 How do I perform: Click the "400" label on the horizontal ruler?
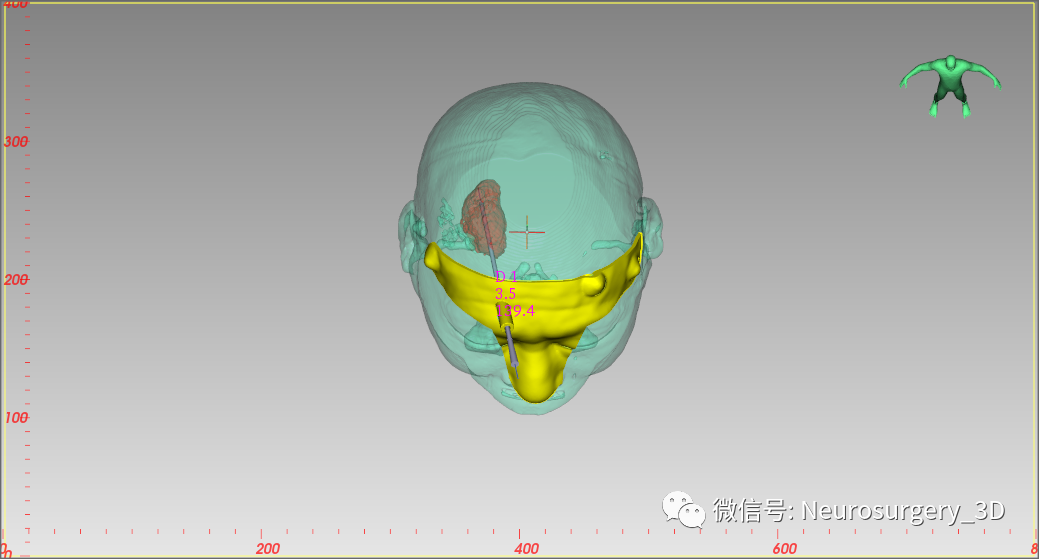(526, 548)
